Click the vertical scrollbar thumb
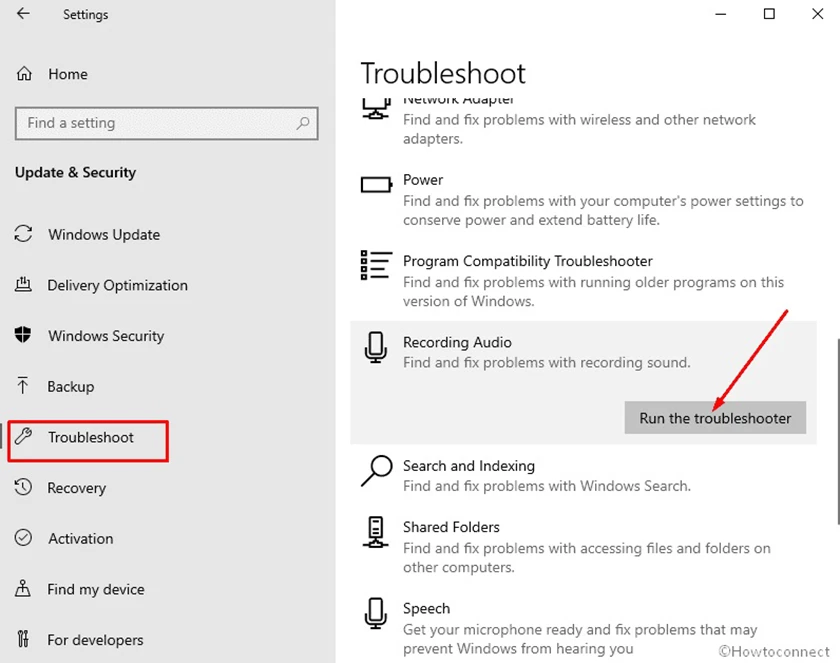 click(x=837, y=432)
